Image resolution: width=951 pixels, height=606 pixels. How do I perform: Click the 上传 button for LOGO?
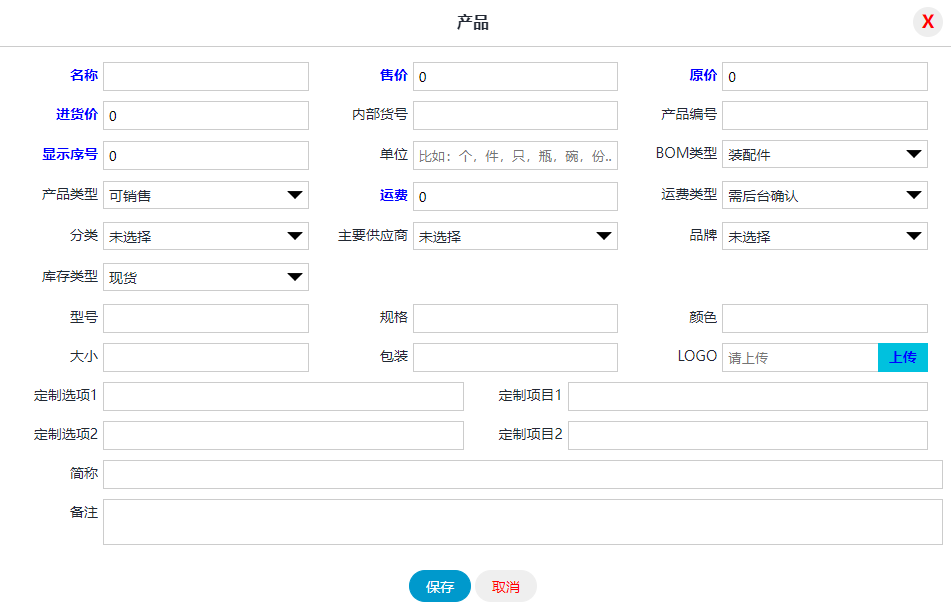[x=902, y=357]
